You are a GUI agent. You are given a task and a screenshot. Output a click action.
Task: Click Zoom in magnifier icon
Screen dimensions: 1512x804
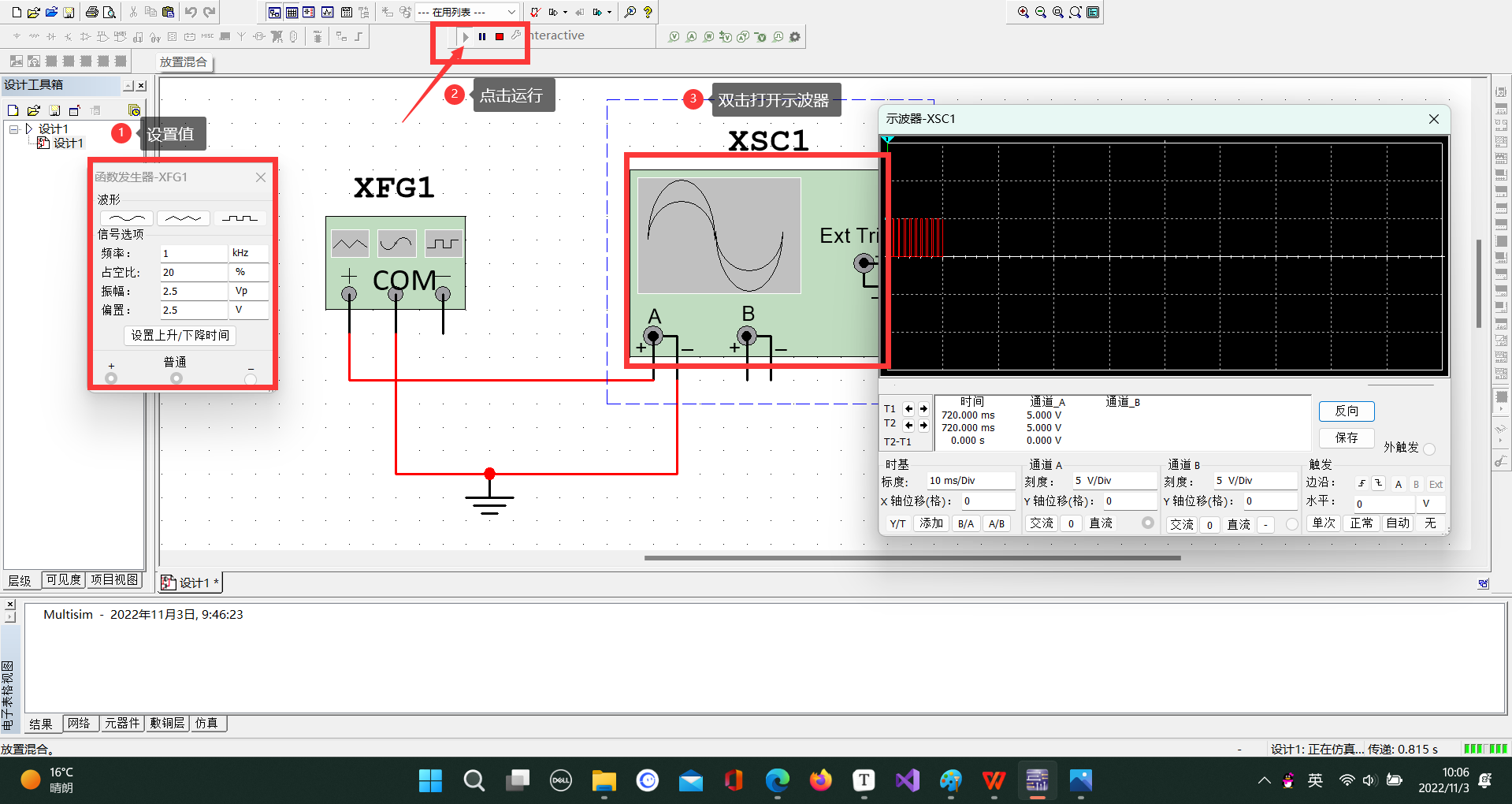pos(1023,13)
